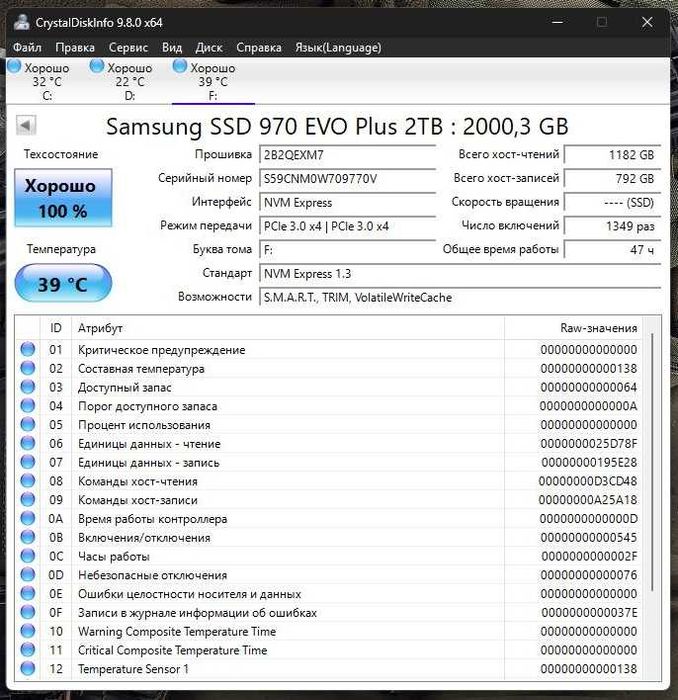This screenshot has height=700, width=678.
Task: Click status orb of Единицы данных - чтение row
Action: point(28,443)
